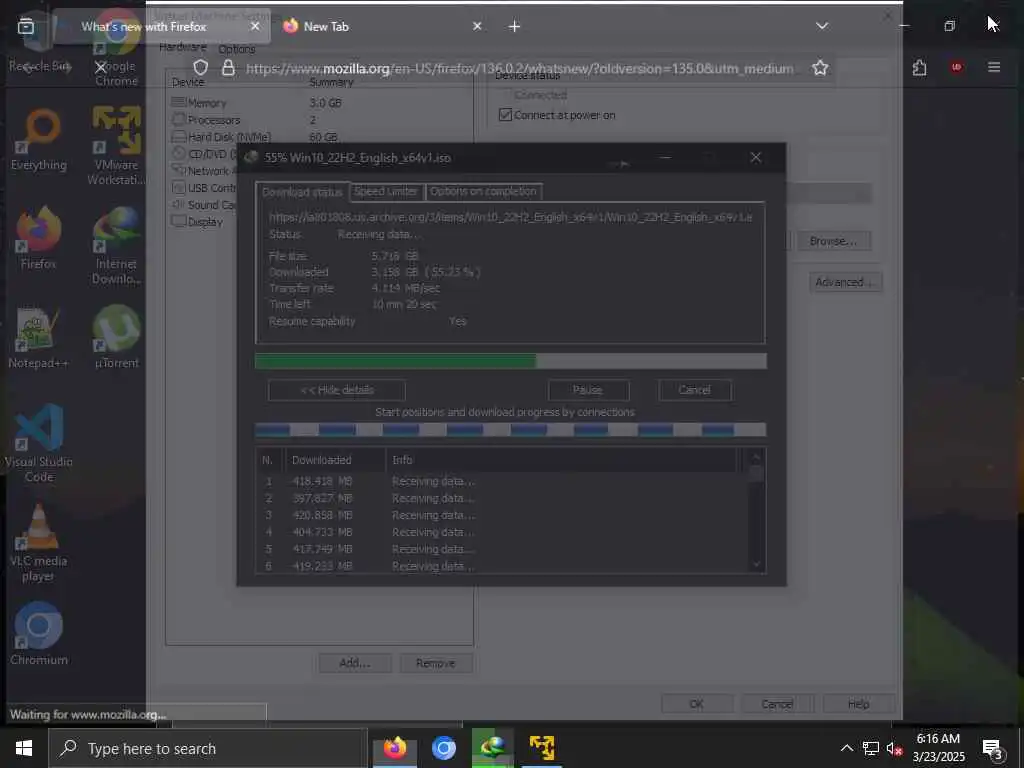1024x768 pixels.
Task: Click the muted volume tray icon
Action: (894, 748)
